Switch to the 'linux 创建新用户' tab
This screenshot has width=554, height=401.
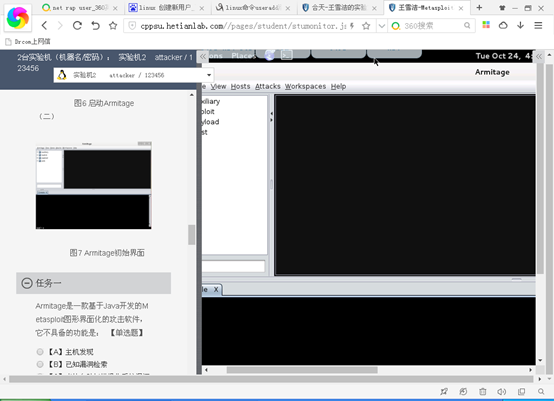[x=165, y=7]
